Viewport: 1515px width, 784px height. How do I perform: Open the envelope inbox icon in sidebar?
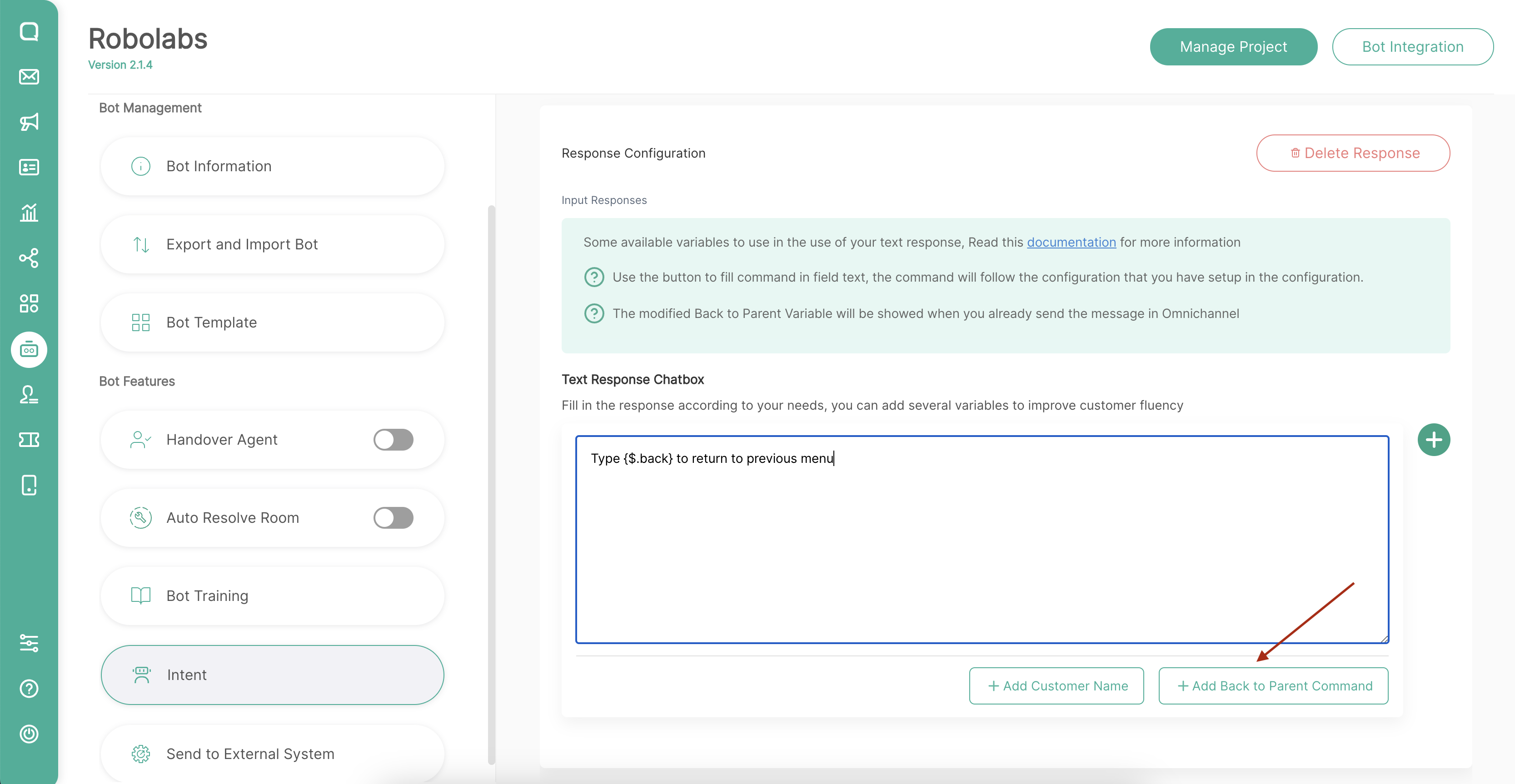(29, 76)
